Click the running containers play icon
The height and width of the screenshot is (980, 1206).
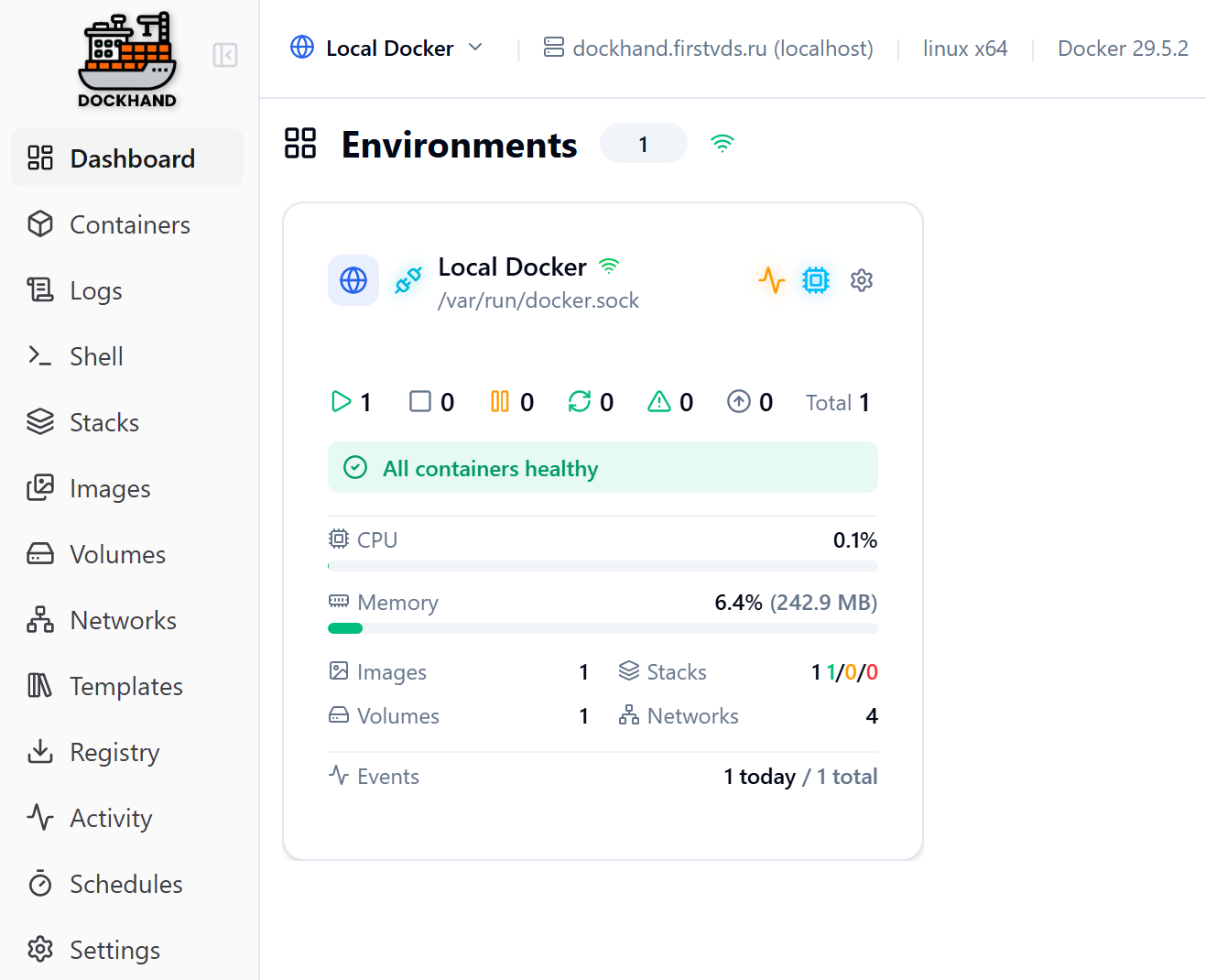(x=341, y=401)
